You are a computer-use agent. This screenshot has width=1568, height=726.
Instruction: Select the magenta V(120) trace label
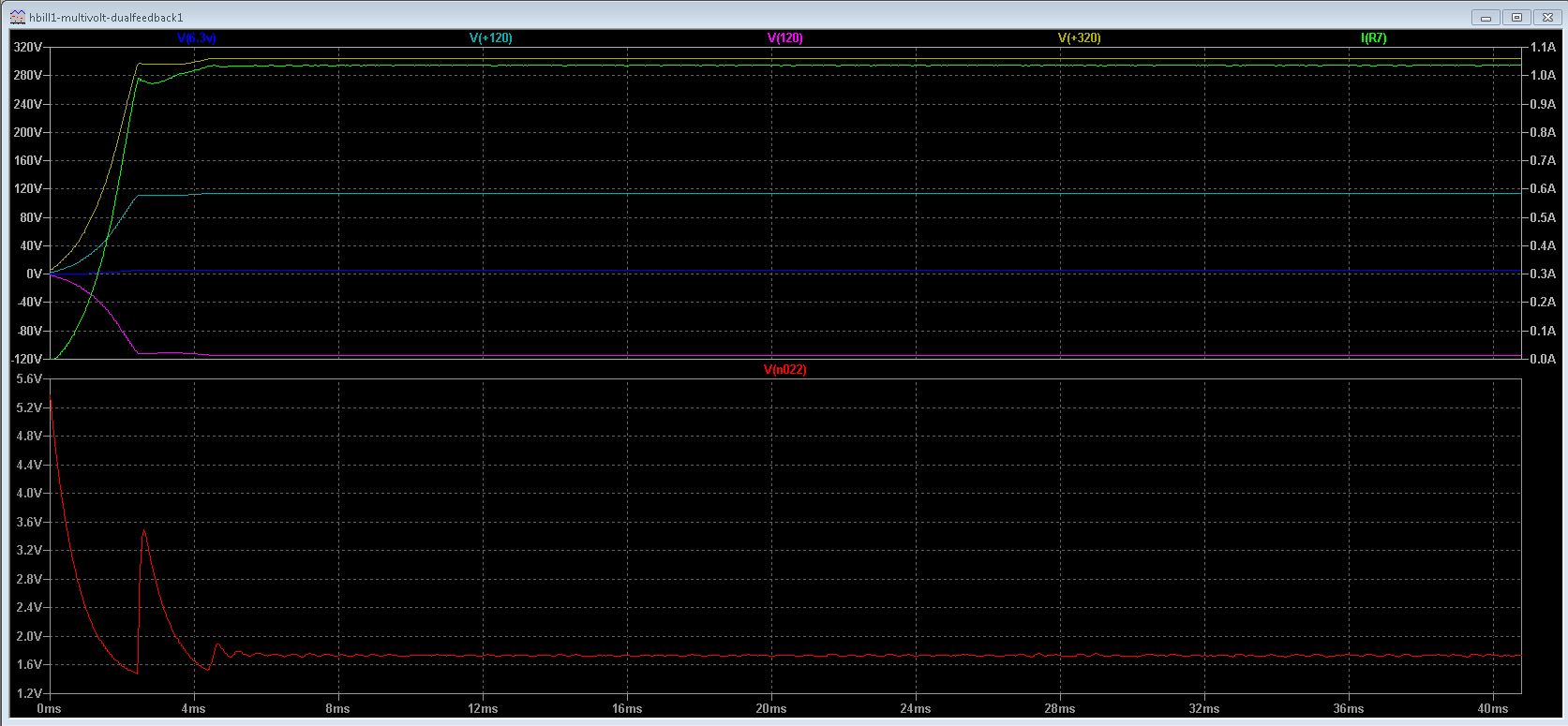point(784,38)
